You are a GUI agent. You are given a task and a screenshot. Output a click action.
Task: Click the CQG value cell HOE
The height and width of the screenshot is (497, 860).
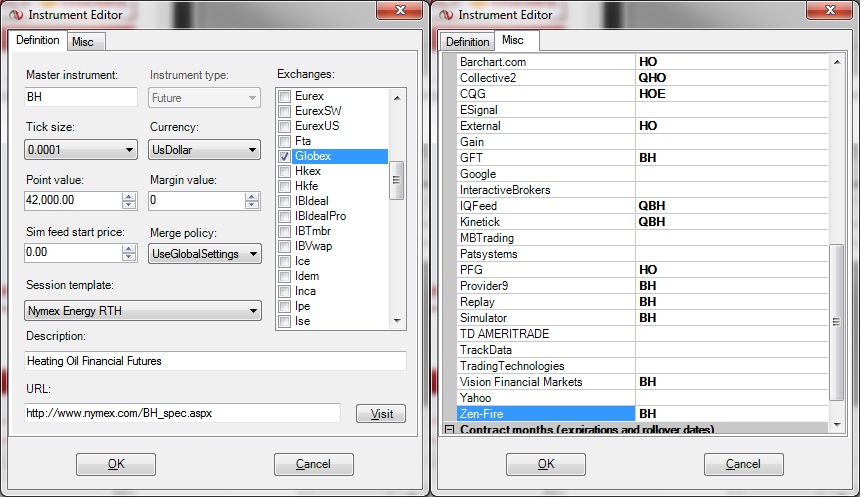732,94
